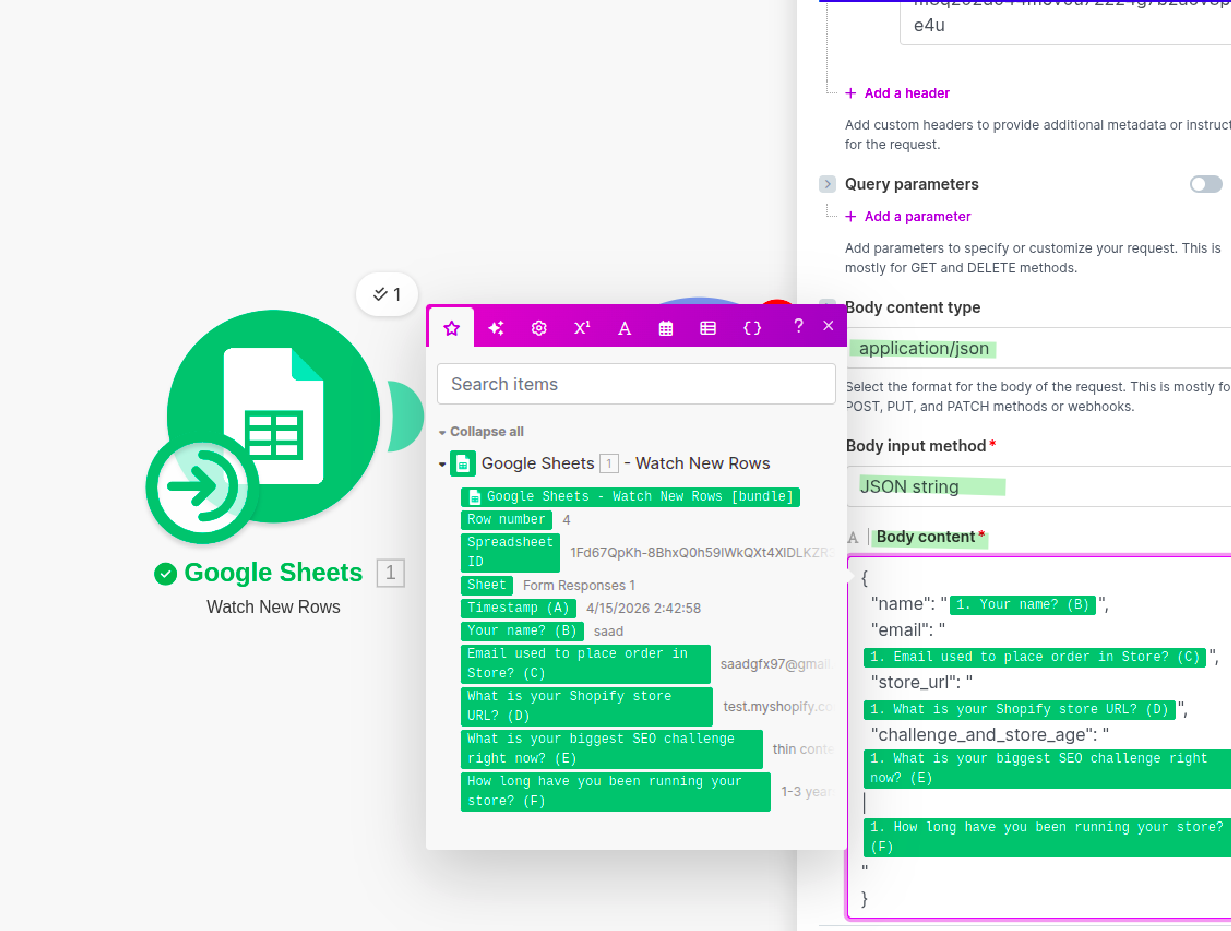Open the AI sparkle tab in mapping panel
Screen dimensions: 1231x931
click(496, 328)
